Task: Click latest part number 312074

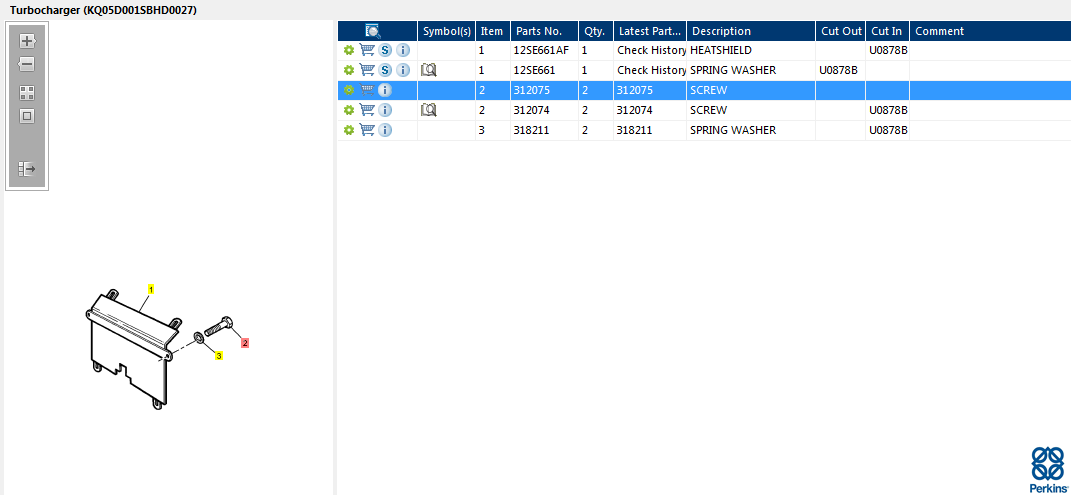Action: pos(635,110)
